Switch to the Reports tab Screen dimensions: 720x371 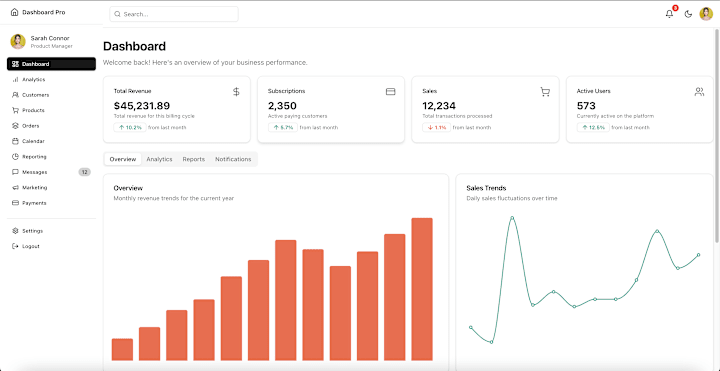[x=194, y=159]
